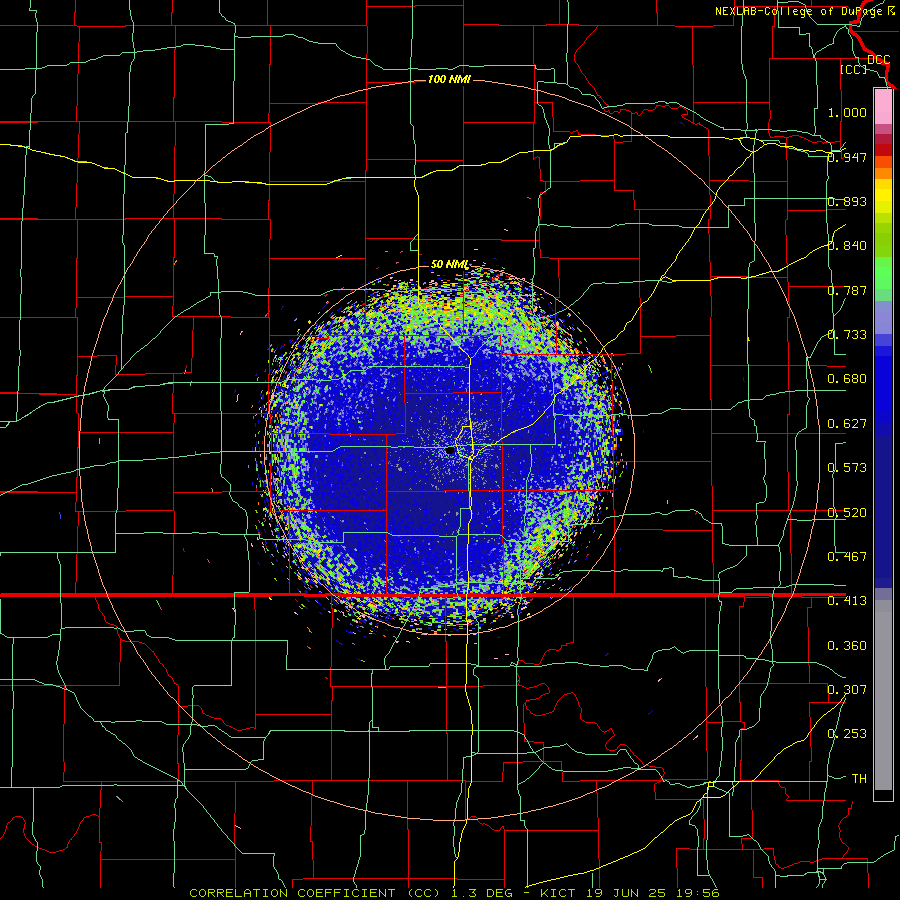Select the 0.680 scale value
This screenshot has width=900, height=900.
tap(847, 379)
